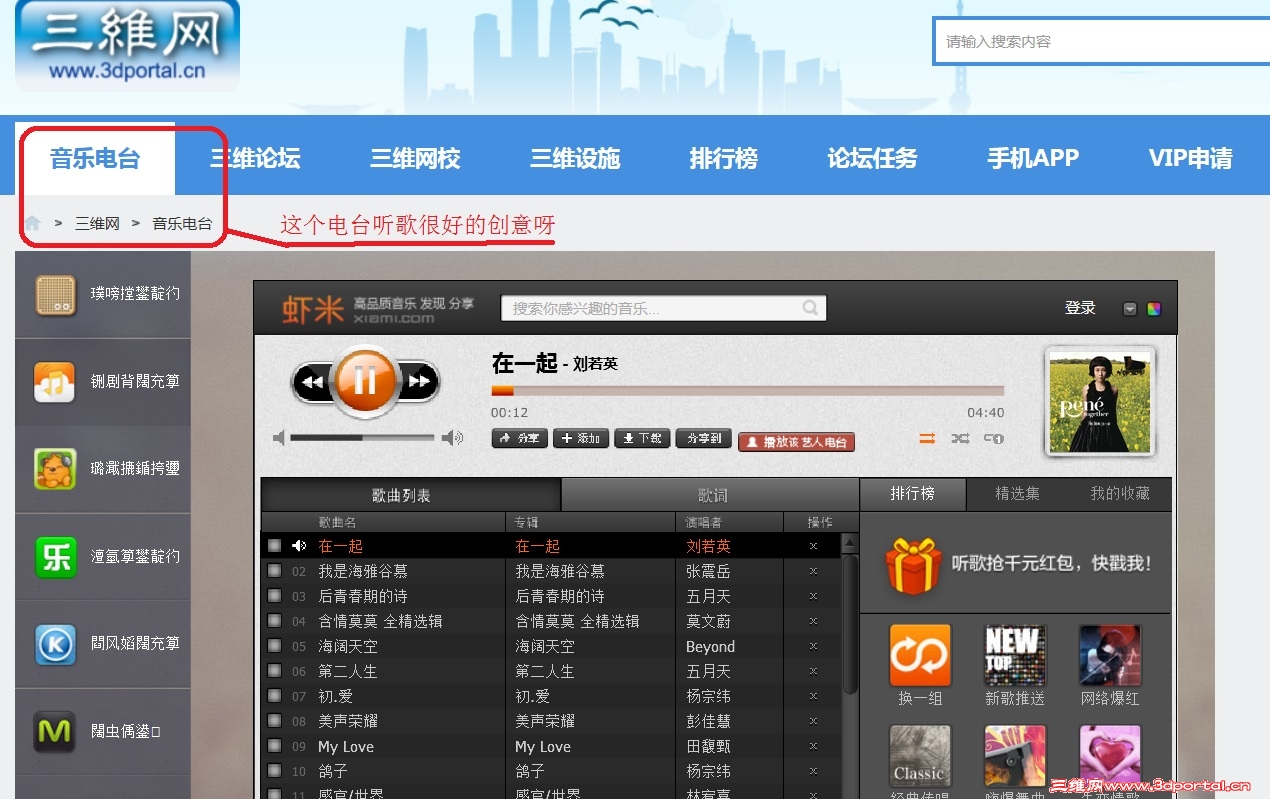Open the small dropdown arrow beside 登录
This screenshot has width=1270, height=799.
coord(1130,309)
